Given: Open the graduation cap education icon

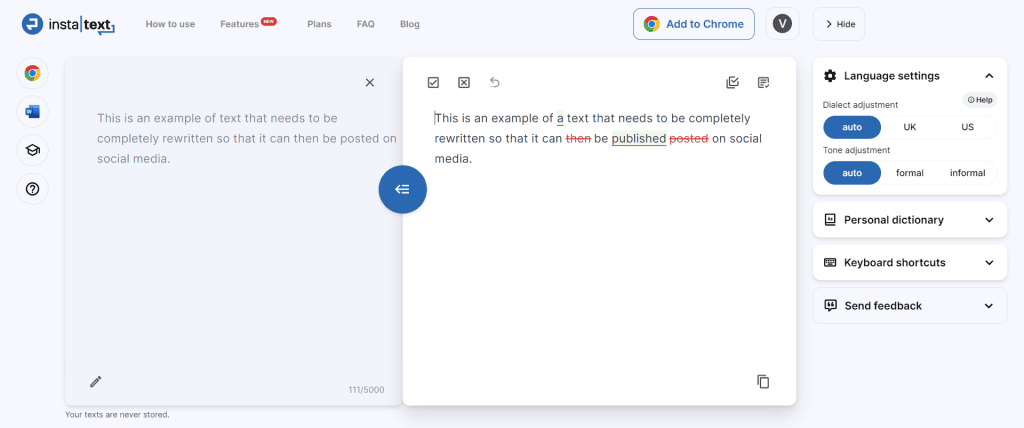Looking at the screenshot, I should click(x=33, y=150).
